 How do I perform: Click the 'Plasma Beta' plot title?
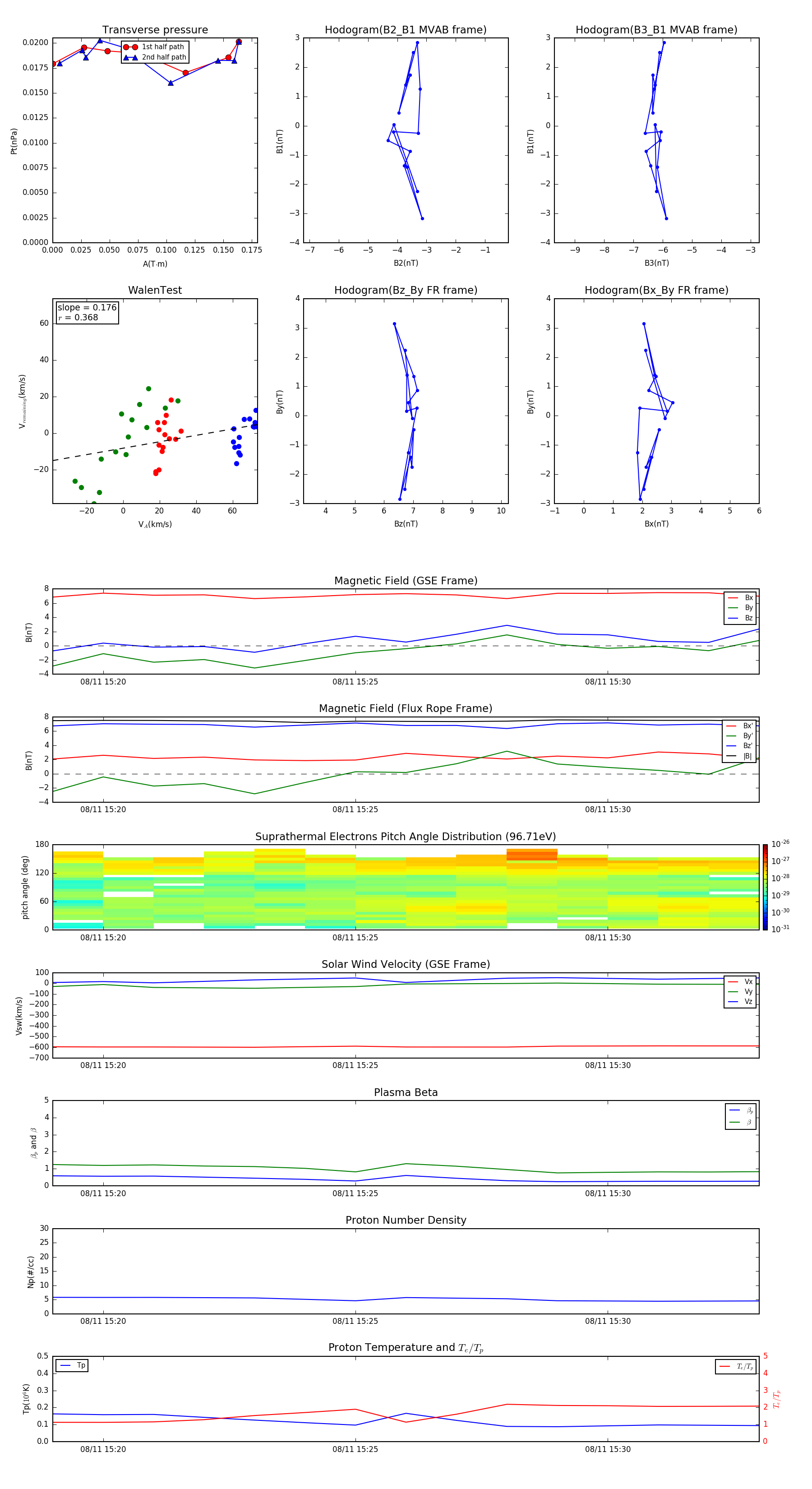[406, 1093]
